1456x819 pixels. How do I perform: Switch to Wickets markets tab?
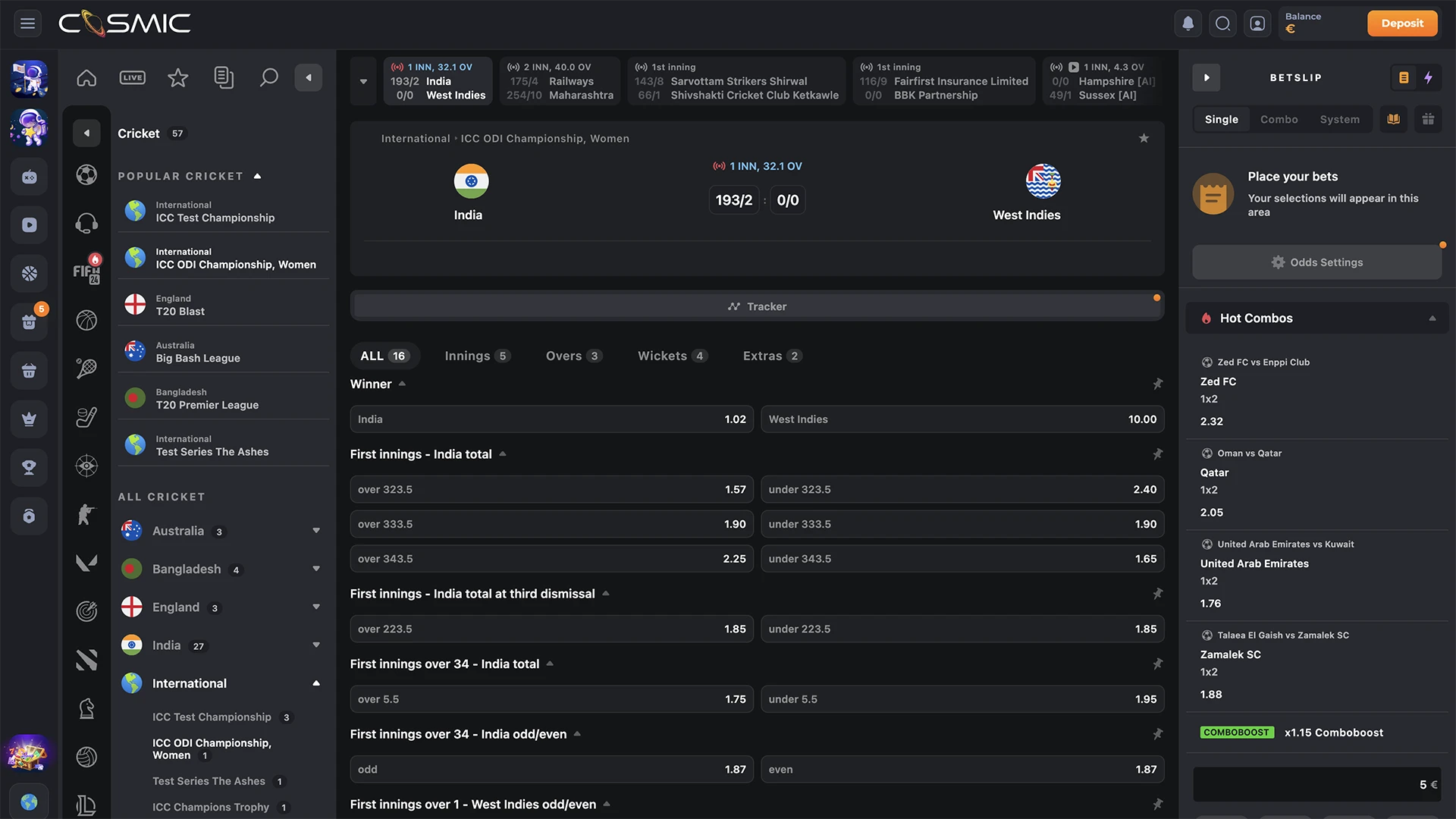click(673, 356)
